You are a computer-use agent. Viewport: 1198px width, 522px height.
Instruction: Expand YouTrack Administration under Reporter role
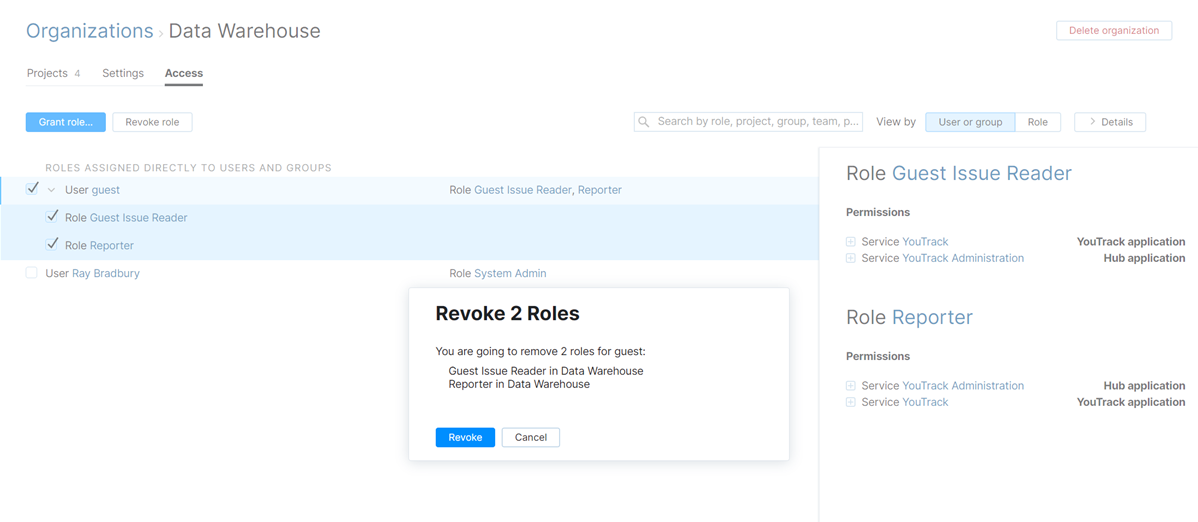point(850,386)
